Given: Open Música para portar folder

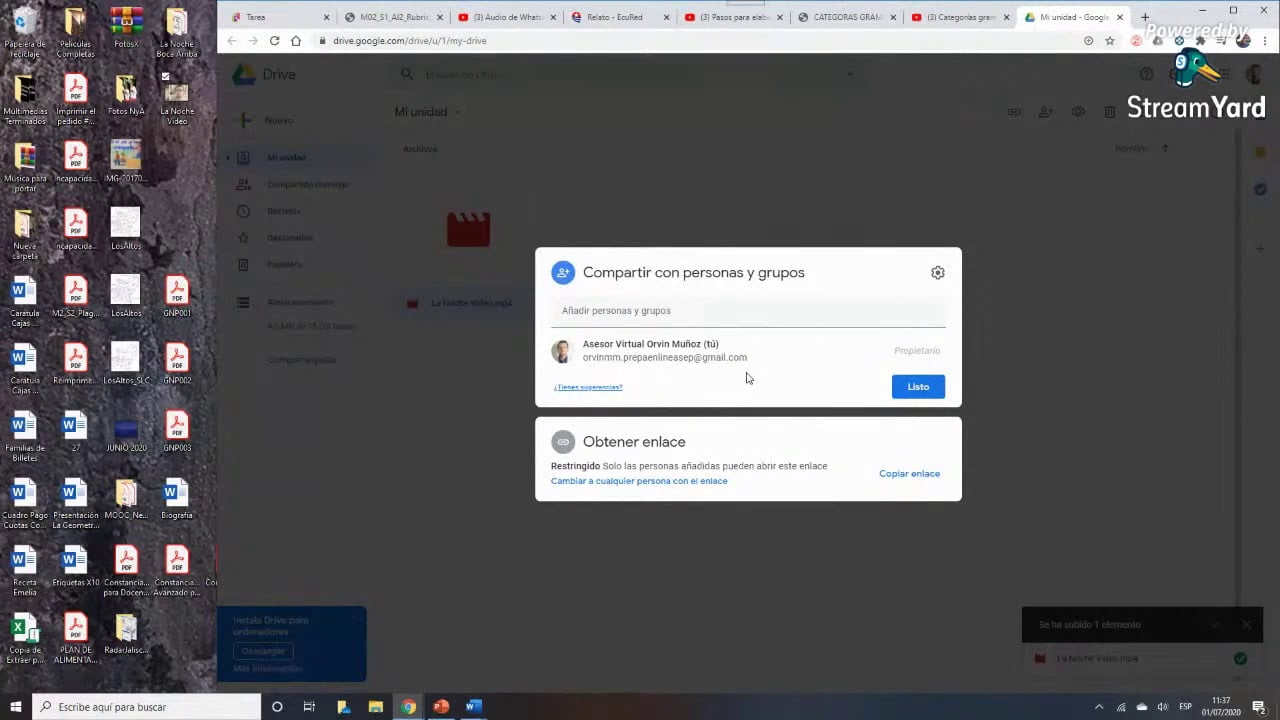Looking at the screenshot, I should [25, 167].
